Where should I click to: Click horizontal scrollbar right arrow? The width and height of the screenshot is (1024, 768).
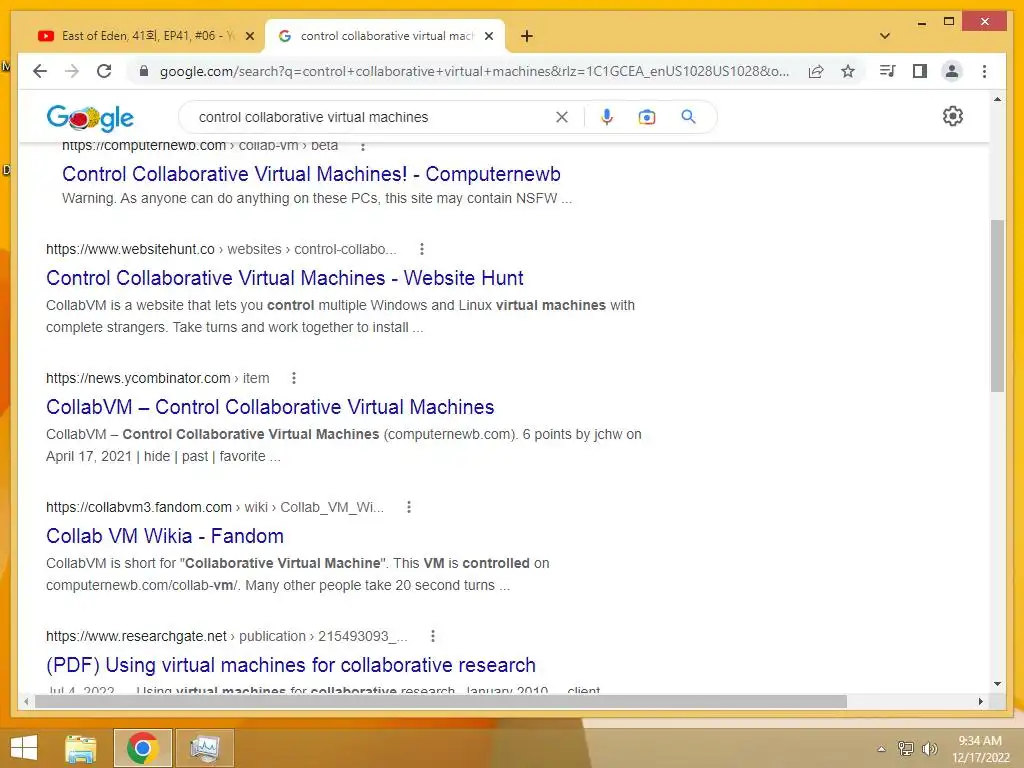coord(981,701)
